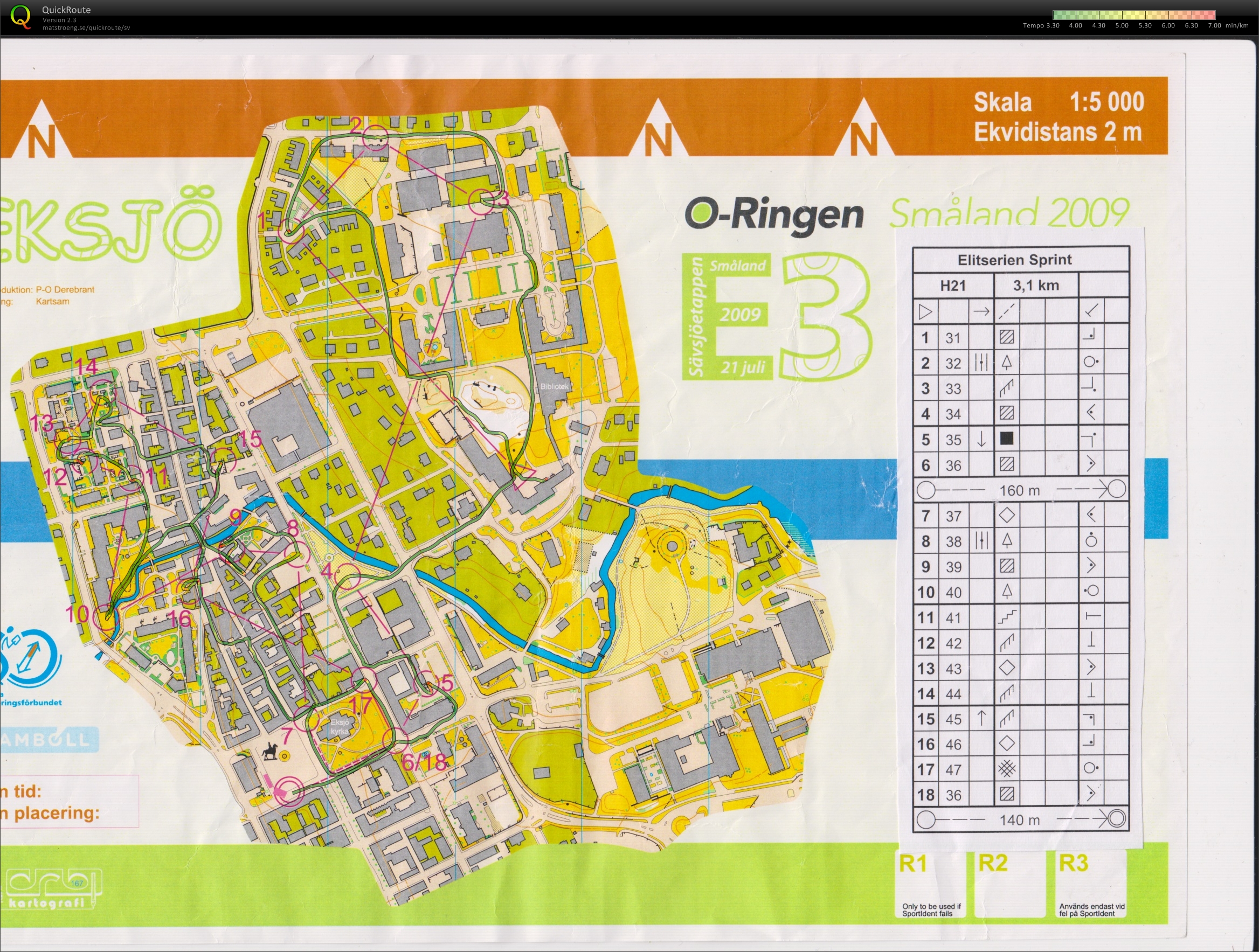The height and width of the screenshot is (952, 1259).
Task: Click the Skala 1:5 000 text
Action: [1059, 102]
